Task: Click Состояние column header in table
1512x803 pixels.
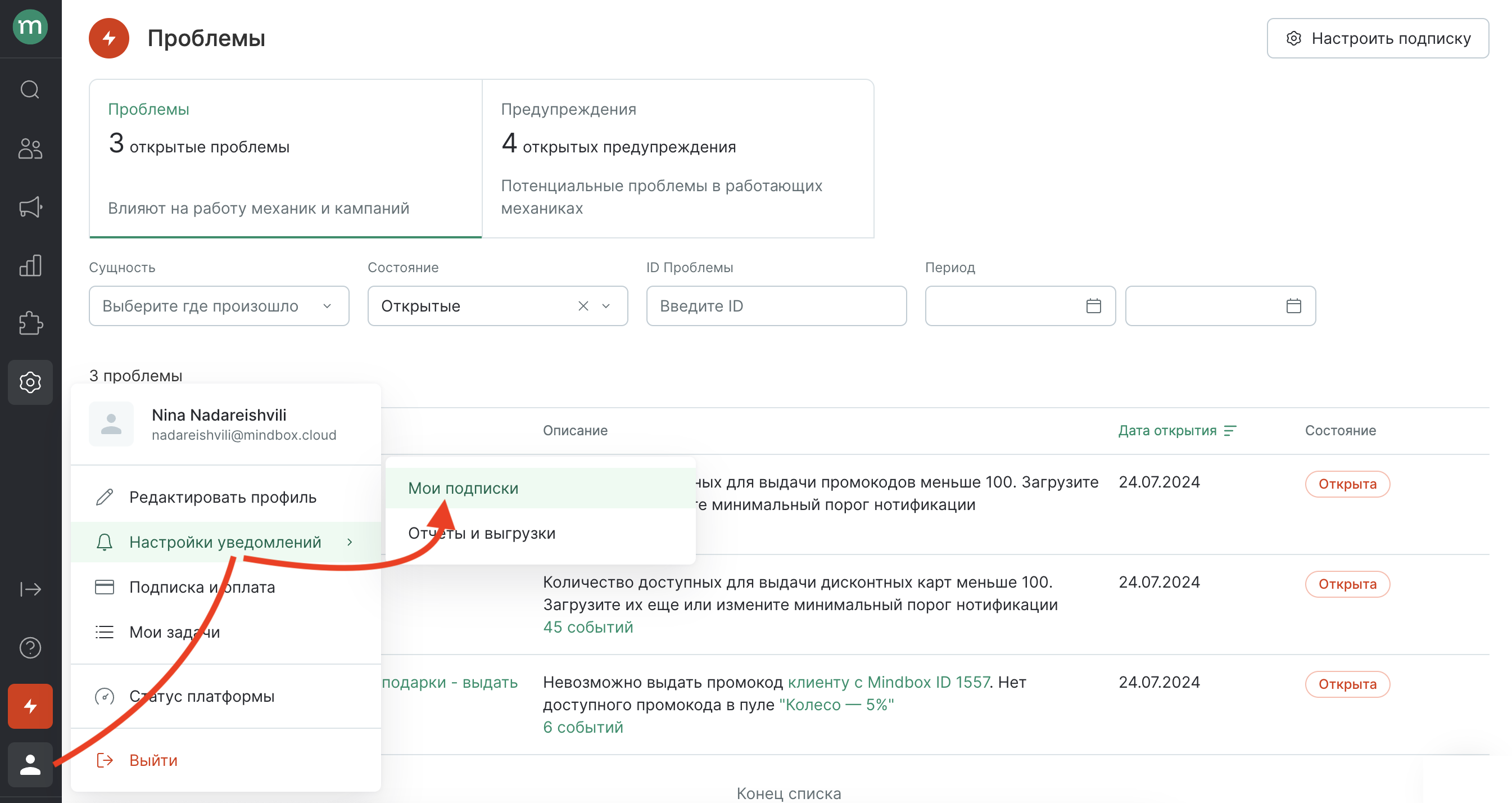Action: pyautogui.click(x=1340, y=431)
